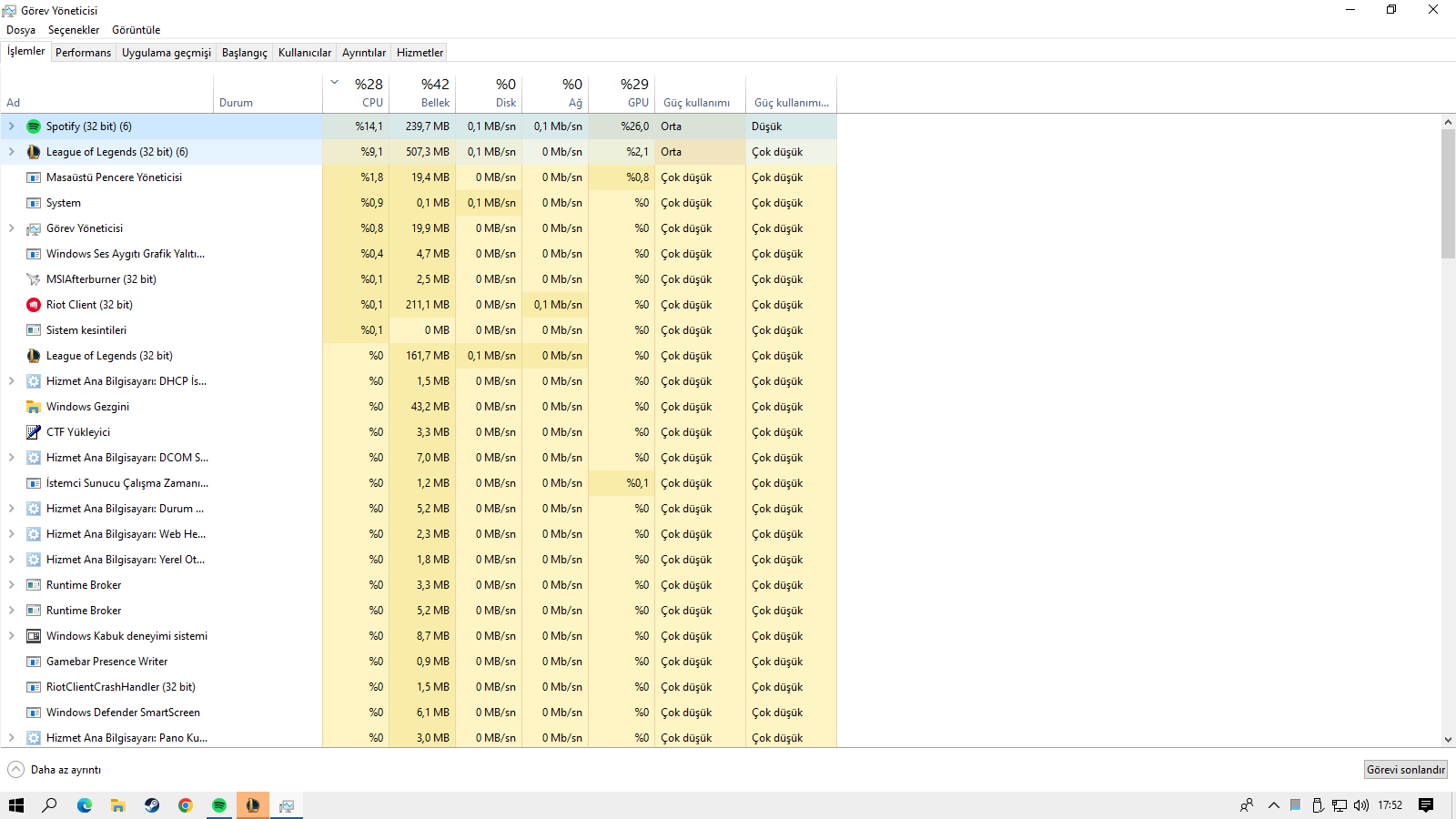Sort processes by GPU column header

(622, 94)
